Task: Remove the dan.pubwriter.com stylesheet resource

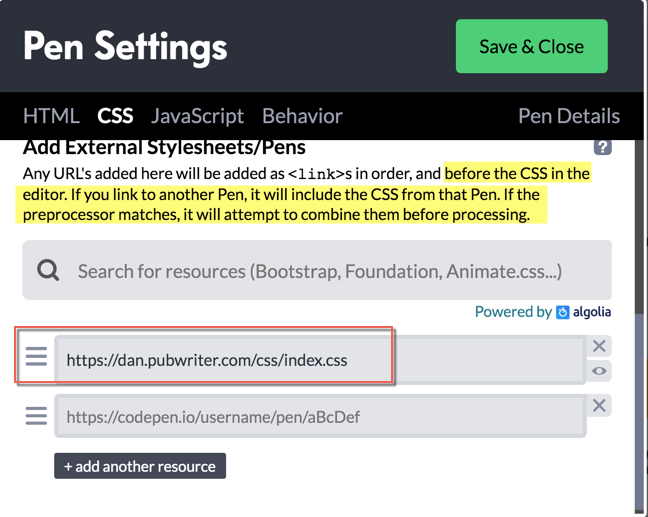Action: tap(599, 346)
